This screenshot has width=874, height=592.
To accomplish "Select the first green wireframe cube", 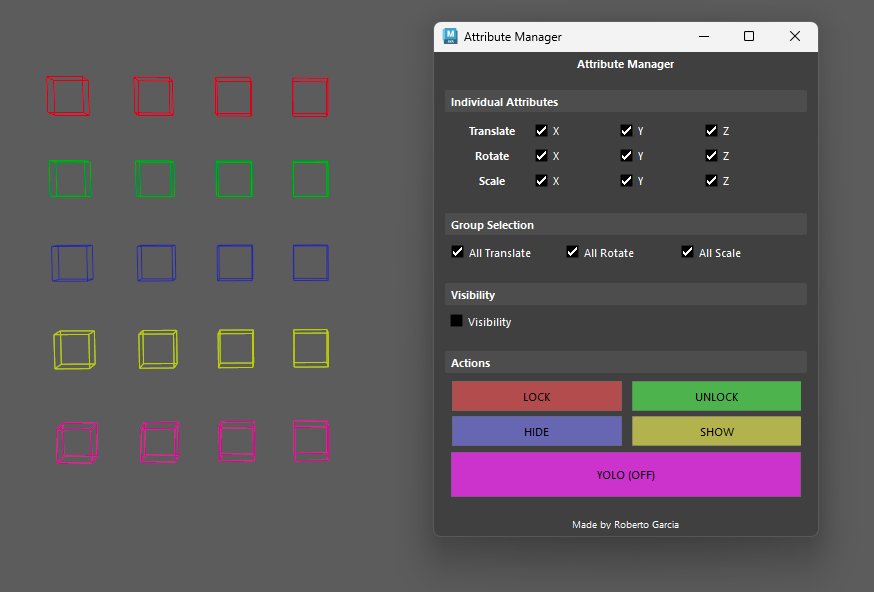I will (70, 178).
